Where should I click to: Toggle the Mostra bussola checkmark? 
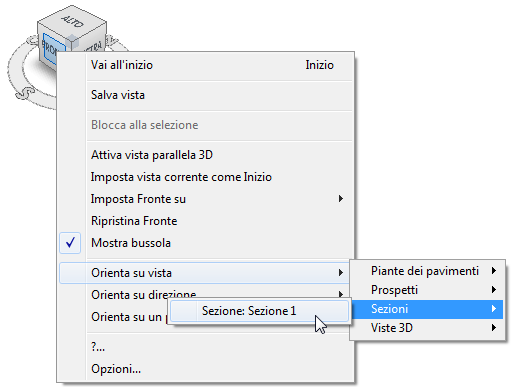[x=70, y=243]
